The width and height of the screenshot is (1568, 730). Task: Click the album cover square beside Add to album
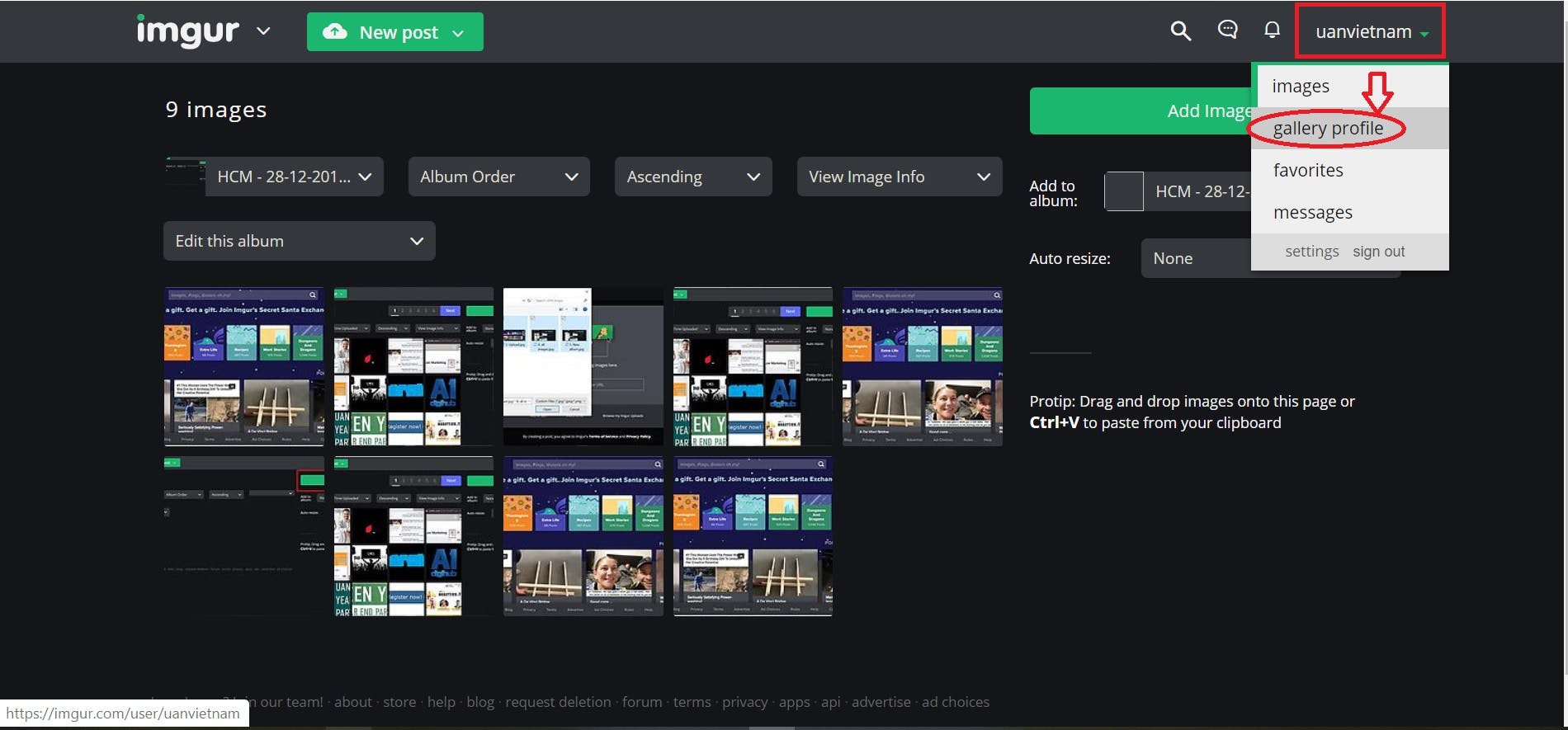tap(1124, 191)
